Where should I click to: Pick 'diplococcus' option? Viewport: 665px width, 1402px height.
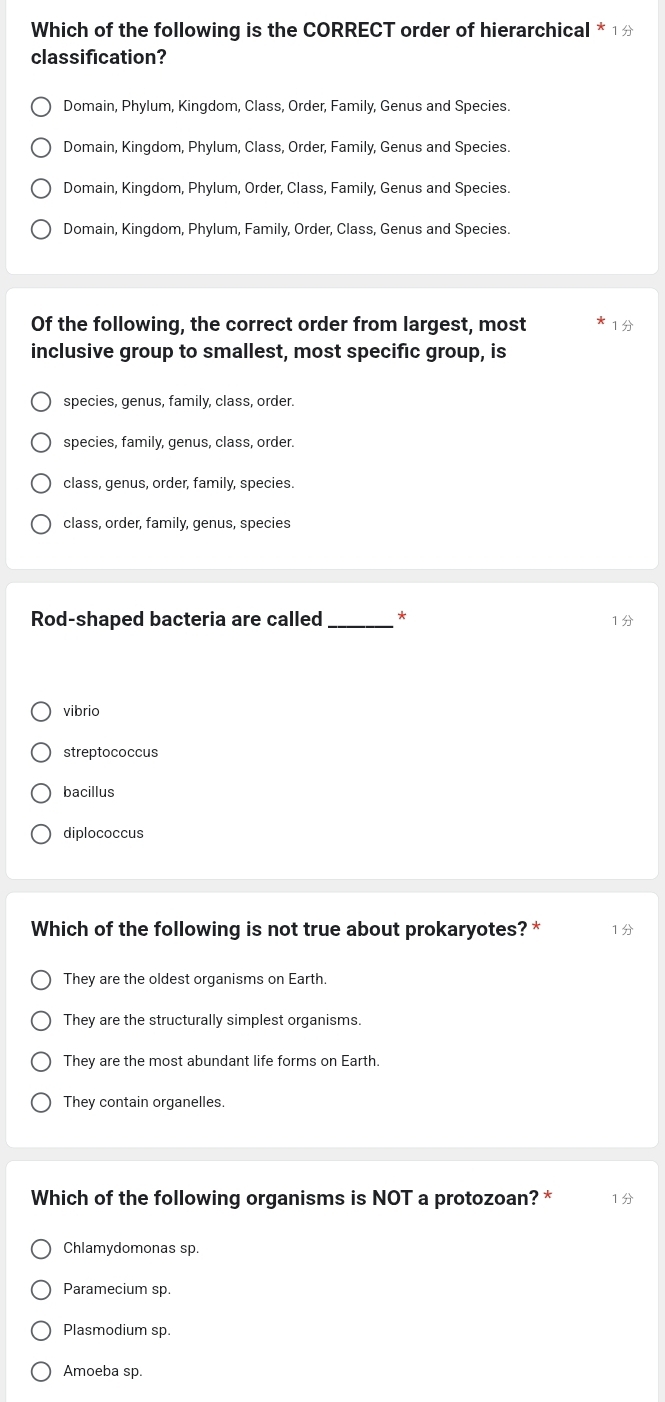(41, 834)
